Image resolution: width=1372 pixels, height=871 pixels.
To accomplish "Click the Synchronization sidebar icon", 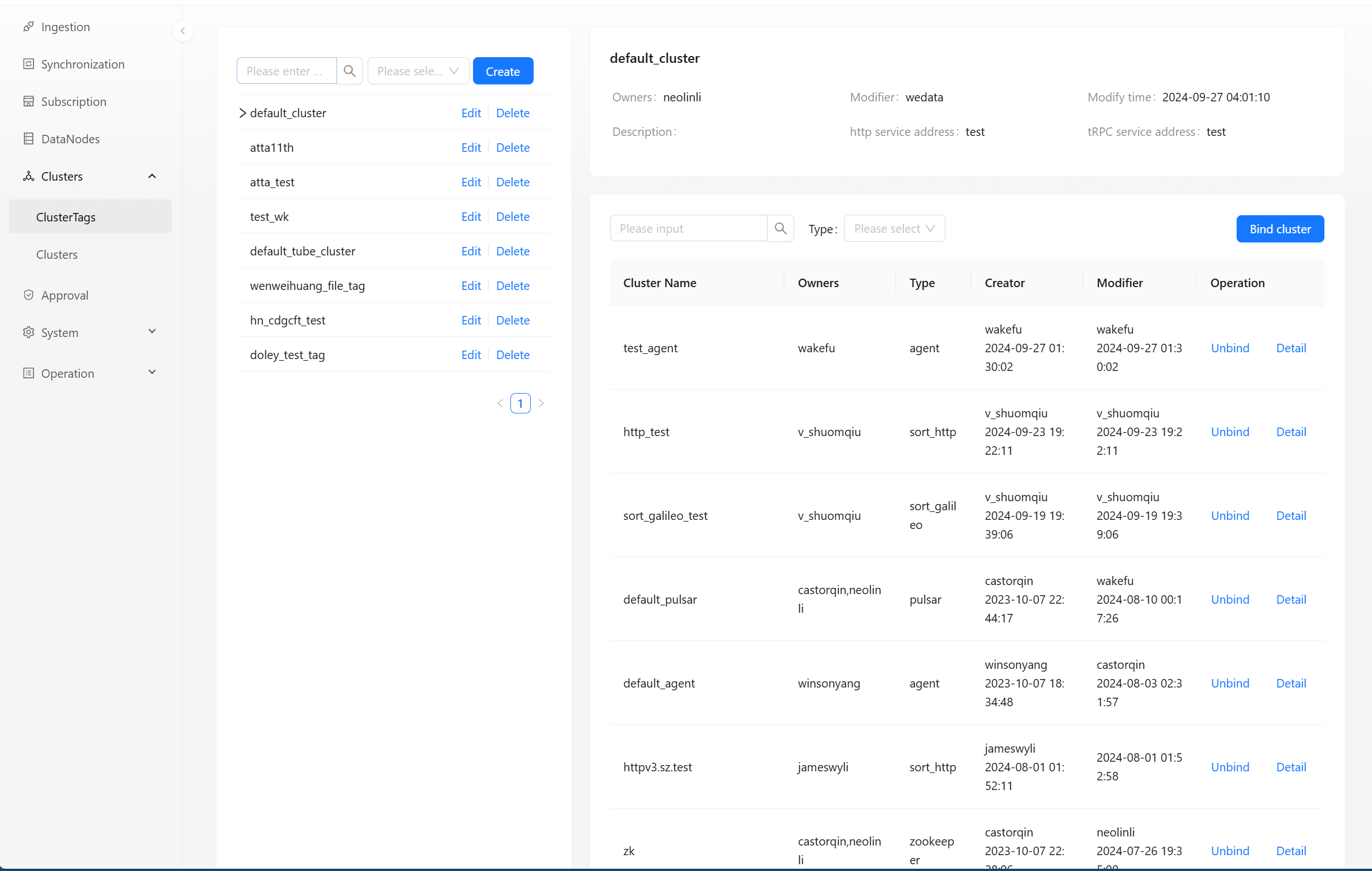I will click(x=28, y=64).
